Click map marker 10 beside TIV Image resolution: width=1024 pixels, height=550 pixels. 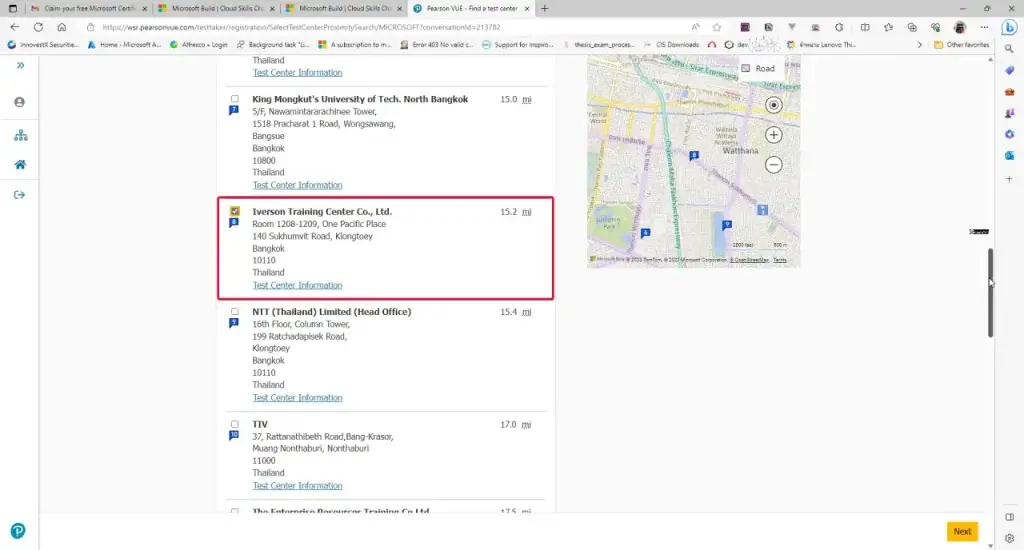coord(234,436)
